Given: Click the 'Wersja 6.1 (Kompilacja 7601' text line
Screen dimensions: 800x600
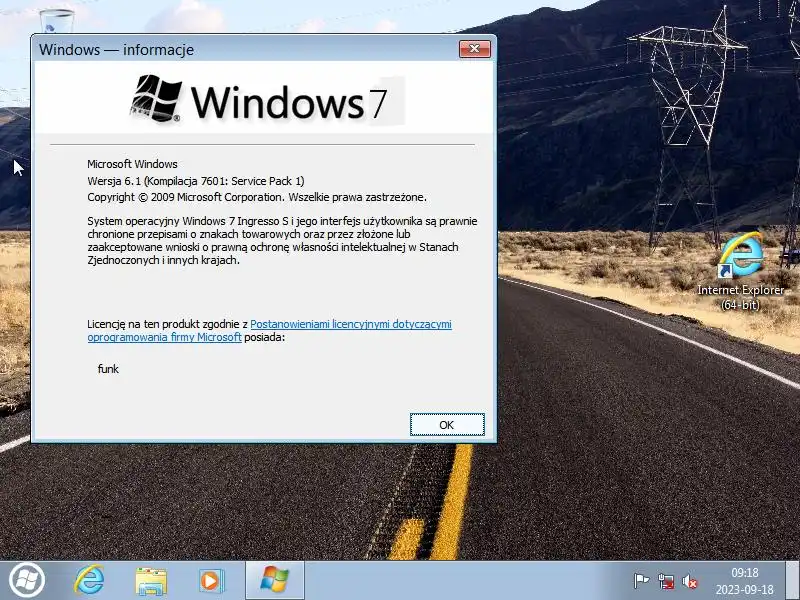Looking at the screenshot, I should 195,181.
